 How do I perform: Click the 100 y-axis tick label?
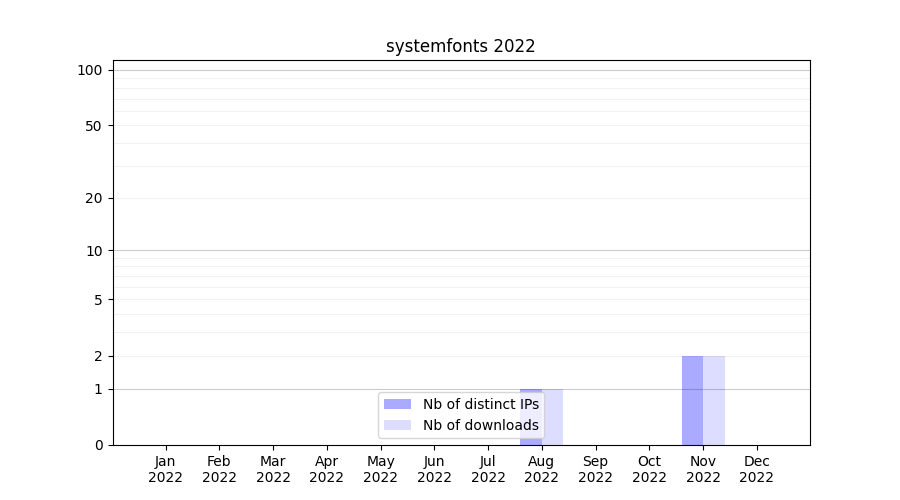(x=90, y=70)
